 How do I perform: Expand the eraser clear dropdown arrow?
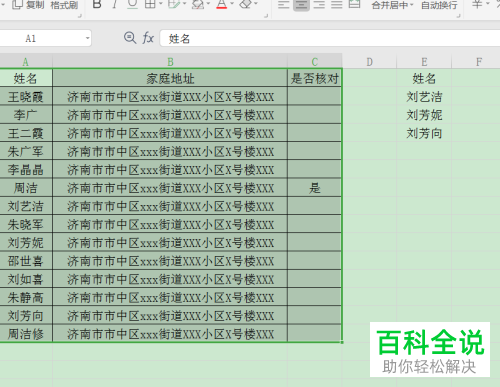[x=256, y=4]
